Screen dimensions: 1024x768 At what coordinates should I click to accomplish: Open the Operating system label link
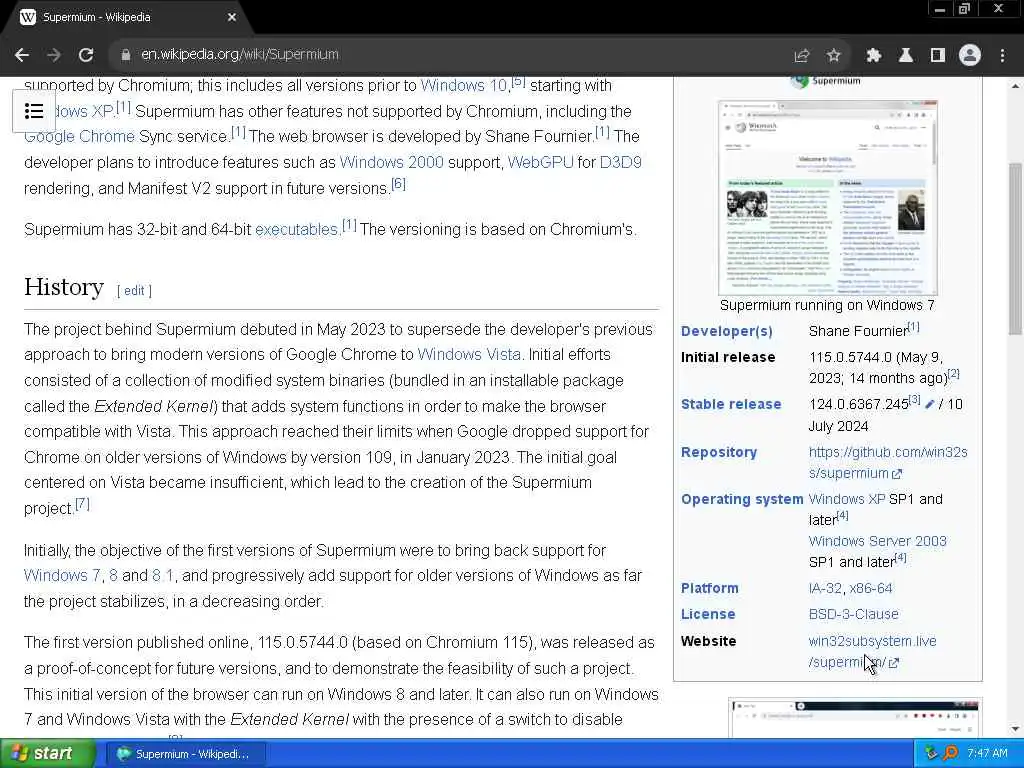pos(742,499)
